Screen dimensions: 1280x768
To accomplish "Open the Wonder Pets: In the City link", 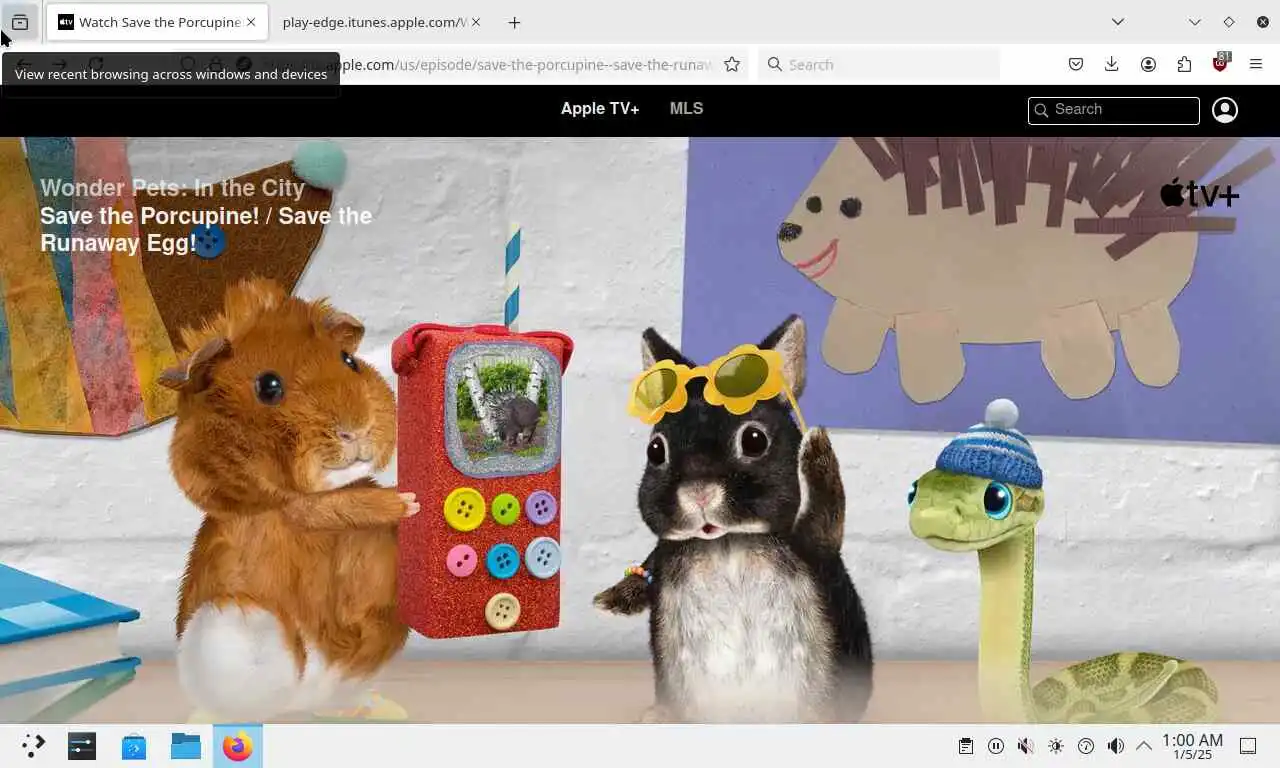I will pyautogui.click(x=172, y=188).
